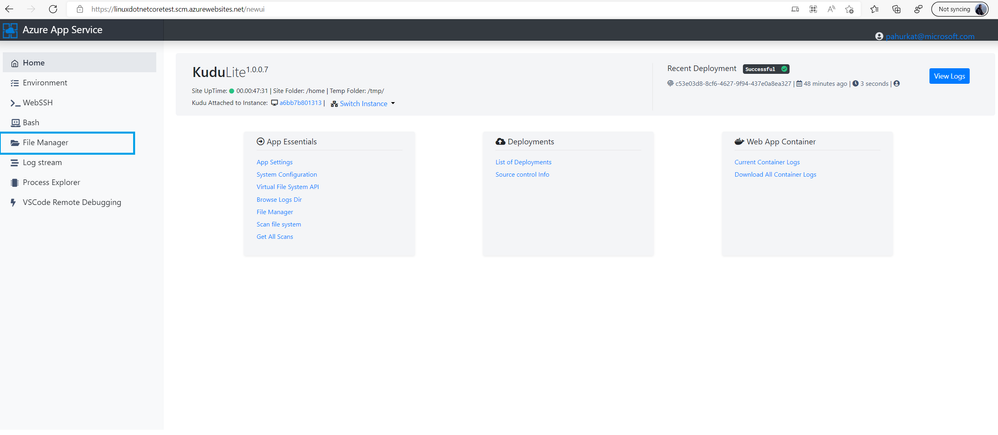Open the Browse Logs Dir link
998x435 pixels.
pos(278,199)
